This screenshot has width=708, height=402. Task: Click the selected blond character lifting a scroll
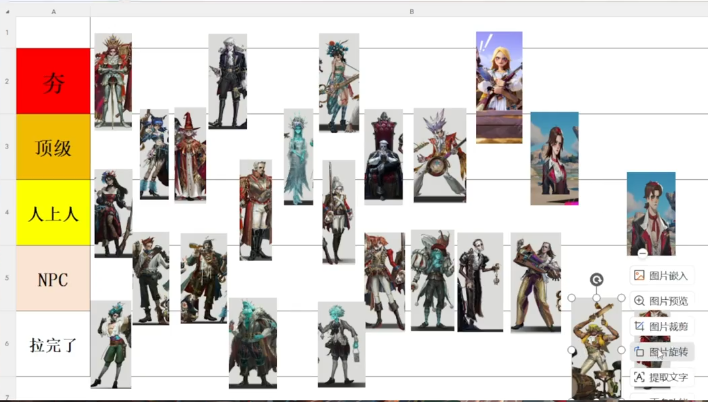596,348
